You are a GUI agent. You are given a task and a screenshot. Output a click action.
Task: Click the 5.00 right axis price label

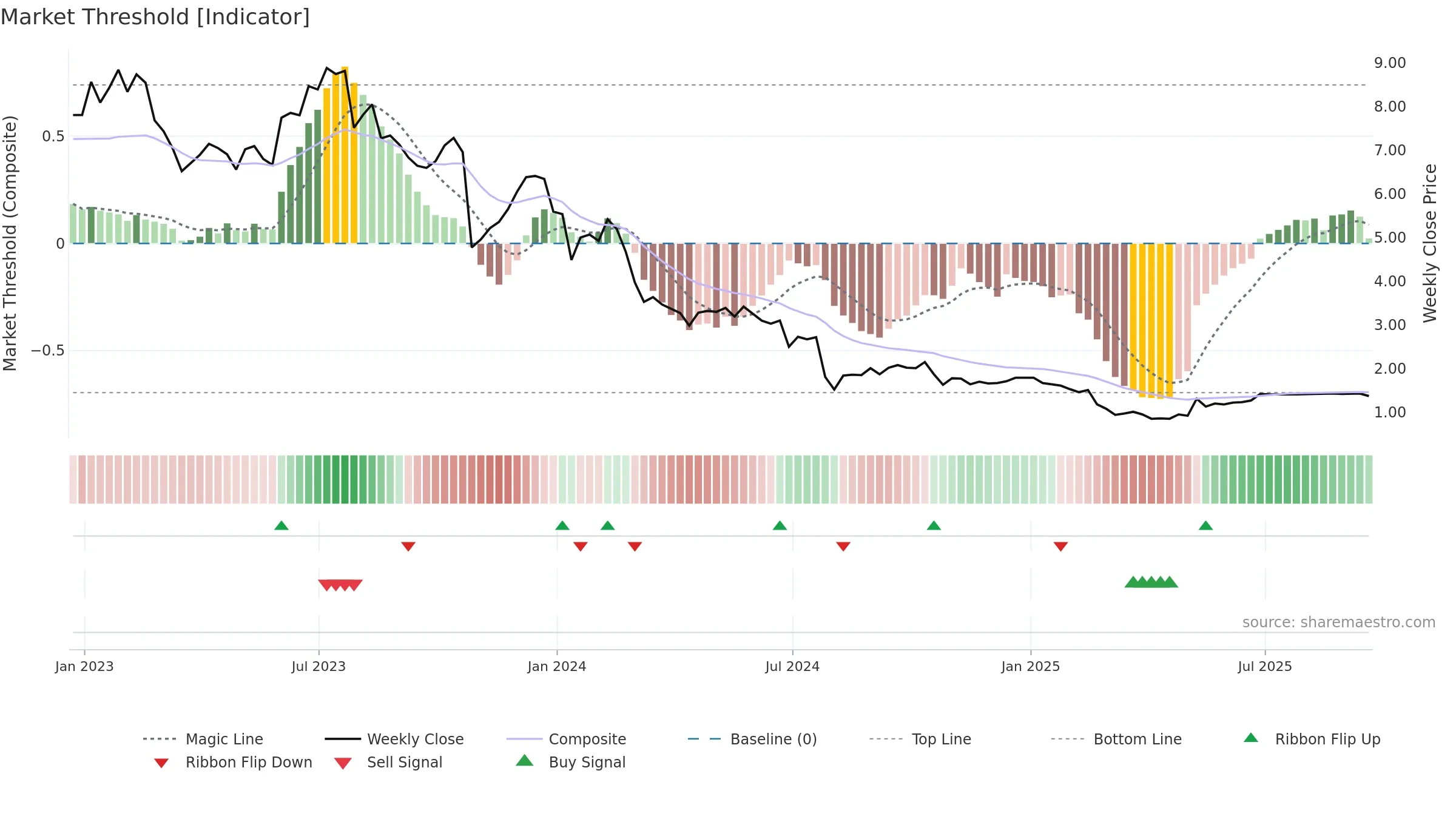pos(1390,238)
